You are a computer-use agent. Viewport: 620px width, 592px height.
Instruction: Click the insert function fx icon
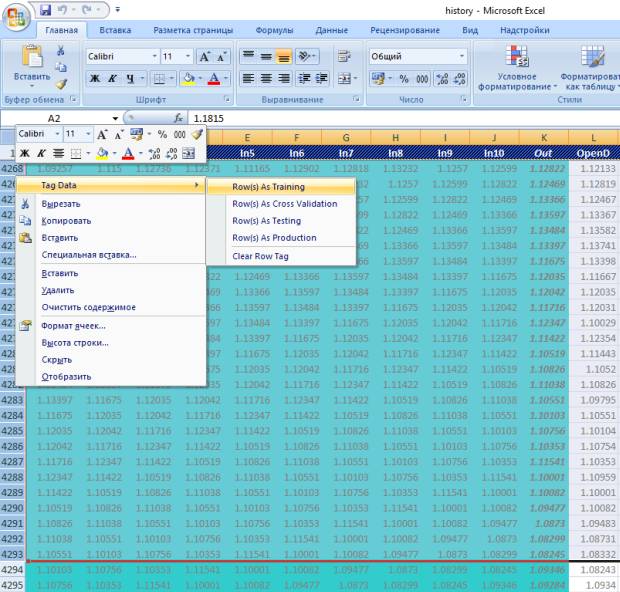coord(178,118)
